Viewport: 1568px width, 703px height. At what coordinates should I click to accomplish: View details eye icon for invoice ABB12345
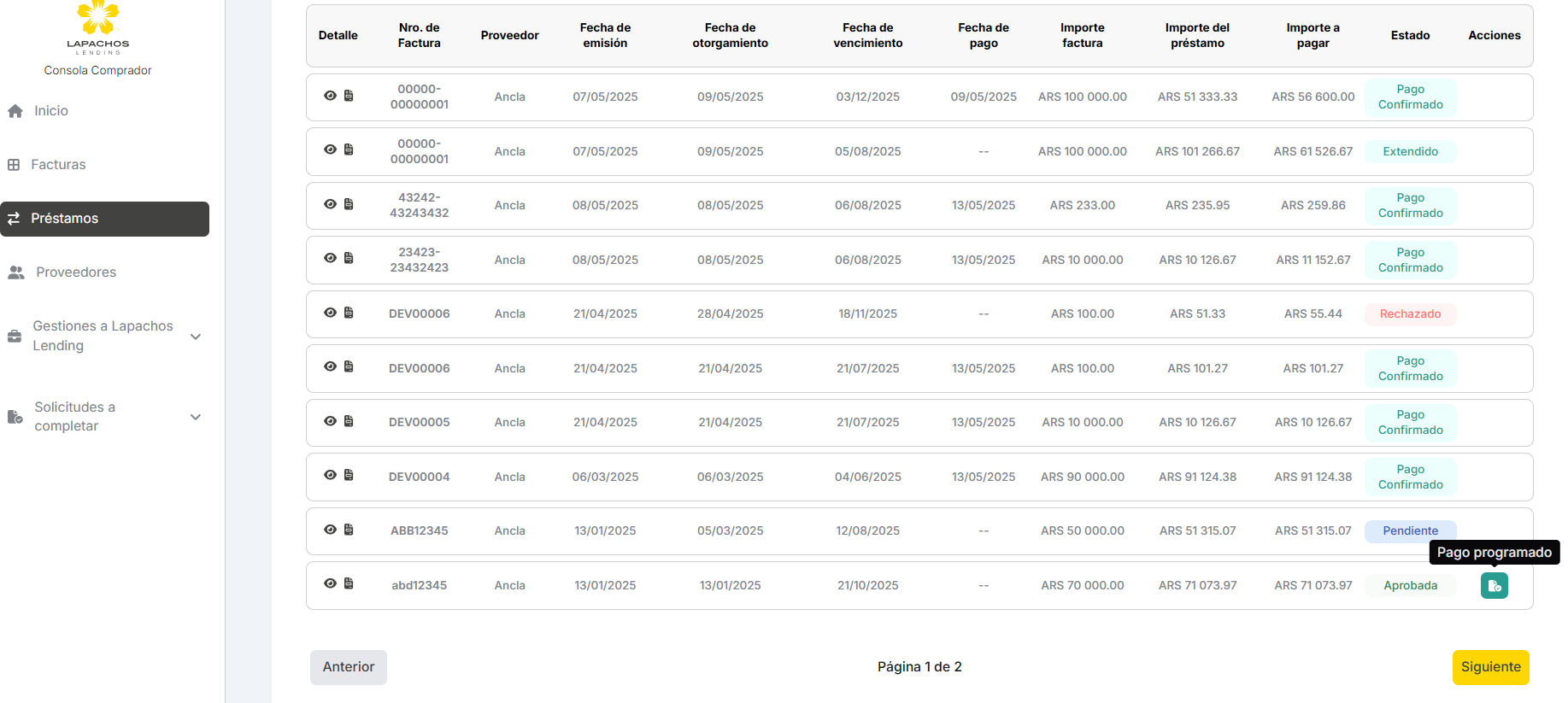point(330,530)
